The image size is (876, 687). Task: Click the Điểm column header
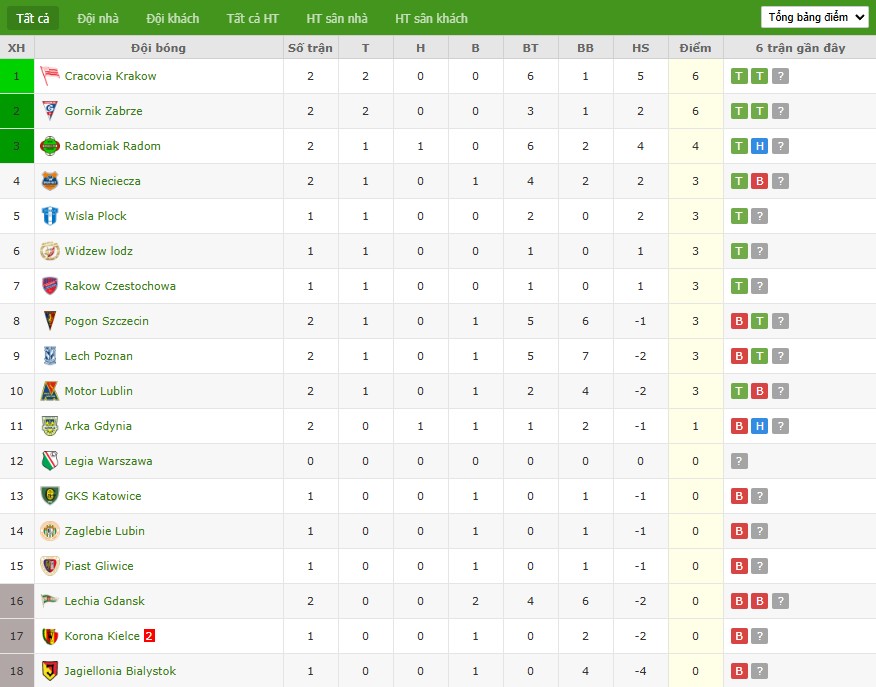point(696,48)
